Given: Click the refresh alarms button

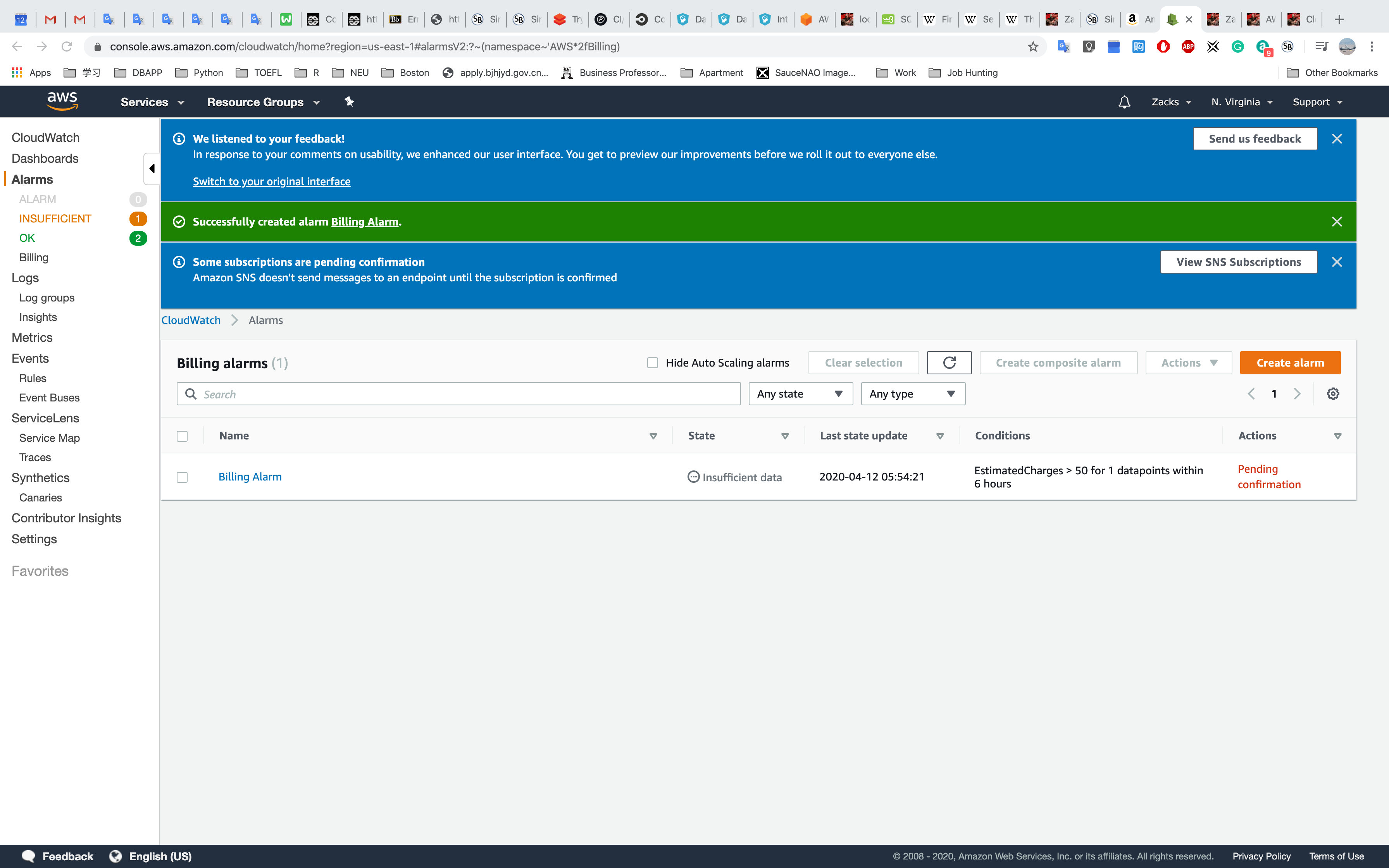Looking at the screenshot, I should click(x=949, y=363).
